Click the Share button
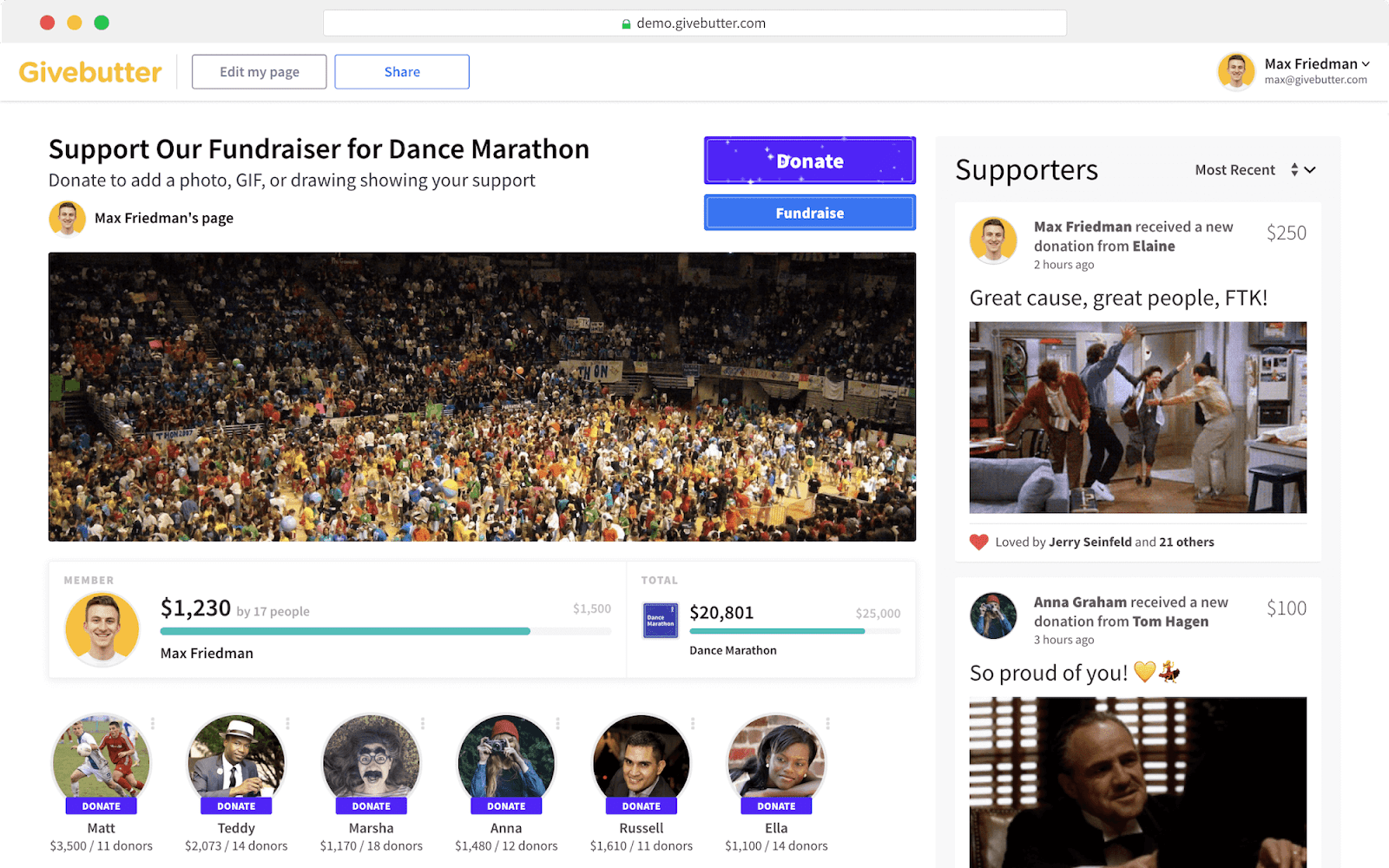The width and height of the screenshot is (1389, 868). click(402, 72)
